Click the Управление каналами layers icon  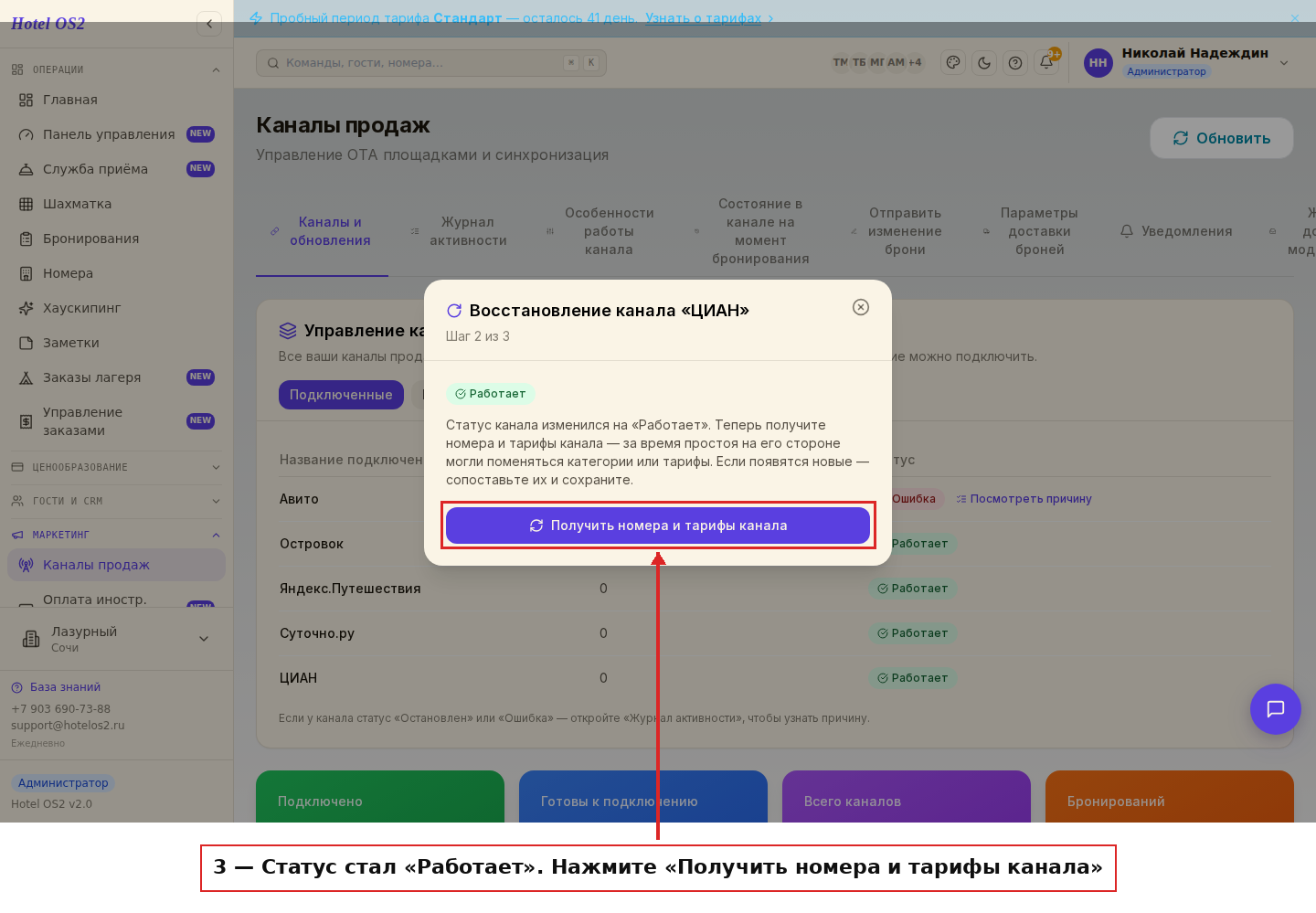[x=288, y=331]
